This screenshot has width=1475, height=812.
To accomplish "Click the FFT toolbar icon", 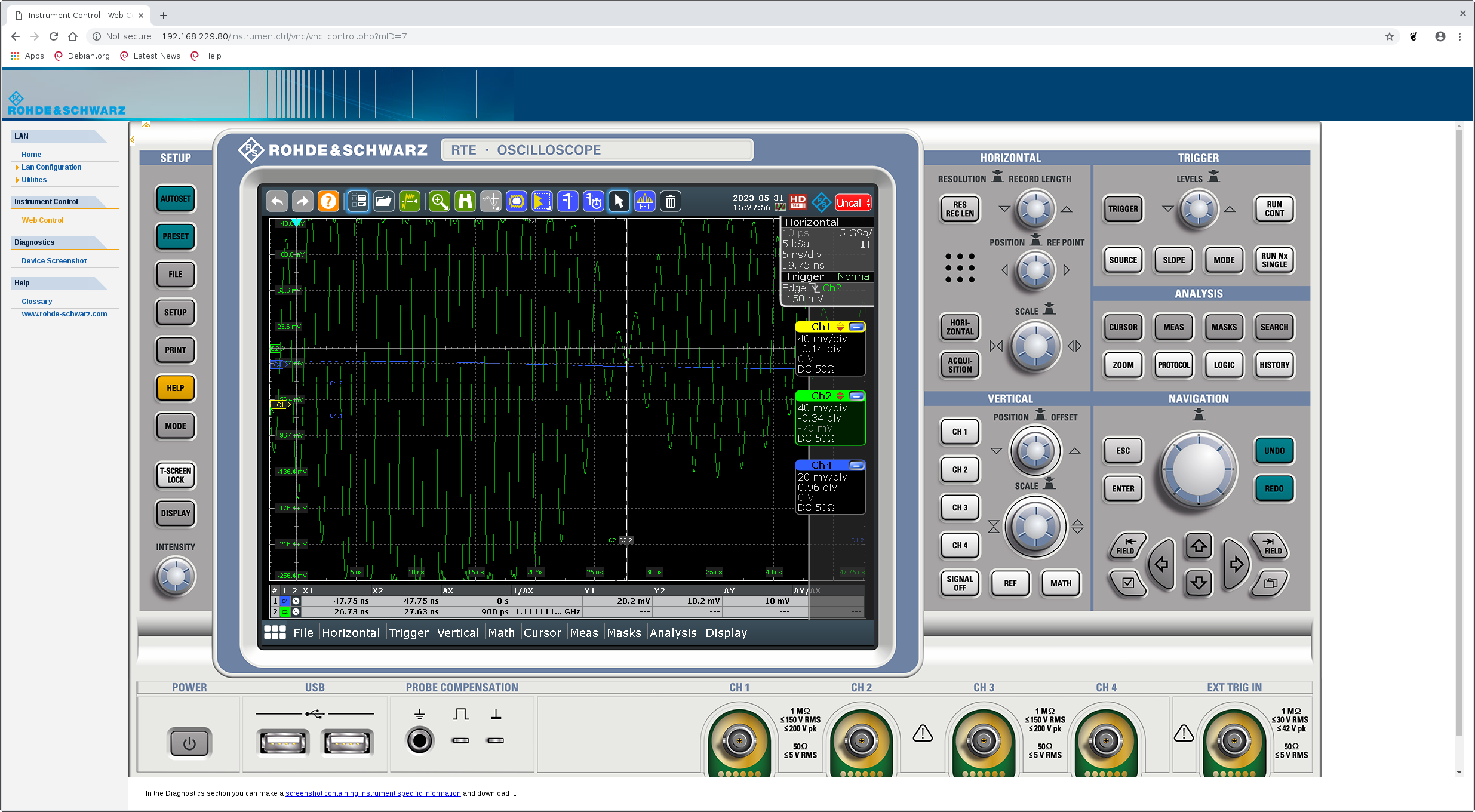I will tap(644, 202).
